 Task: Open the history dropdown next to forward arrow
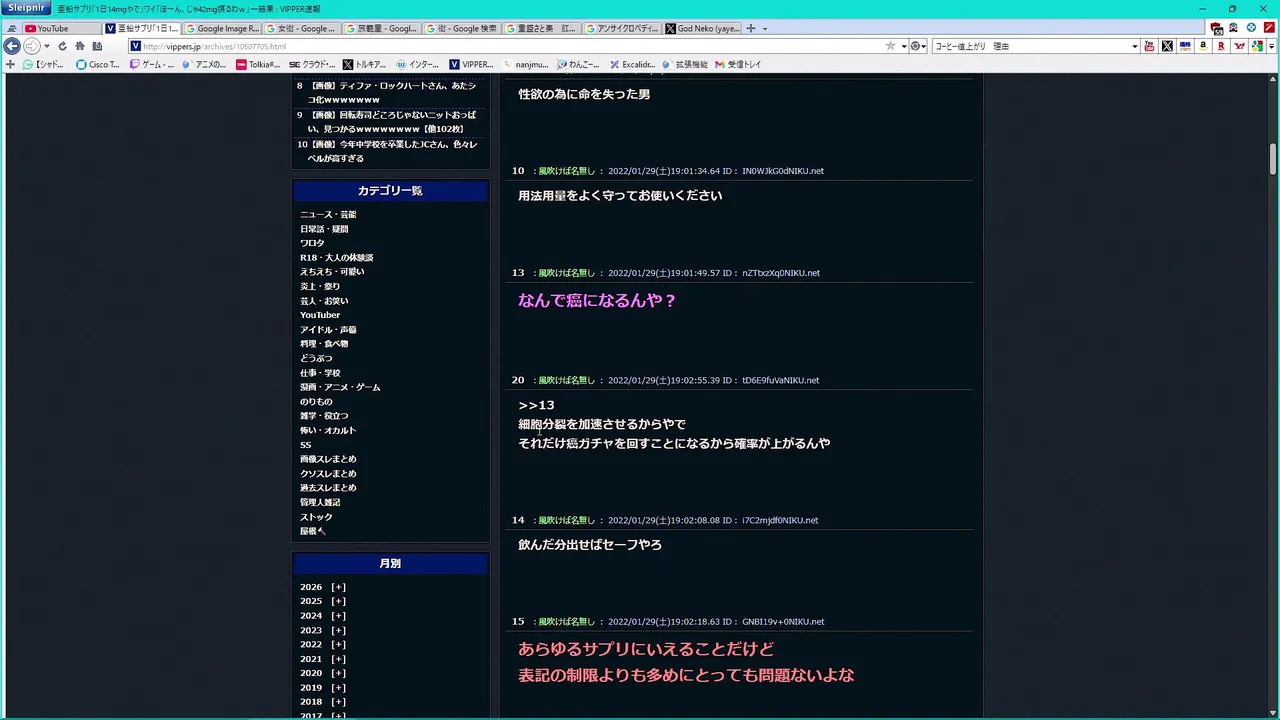point(47,46)
